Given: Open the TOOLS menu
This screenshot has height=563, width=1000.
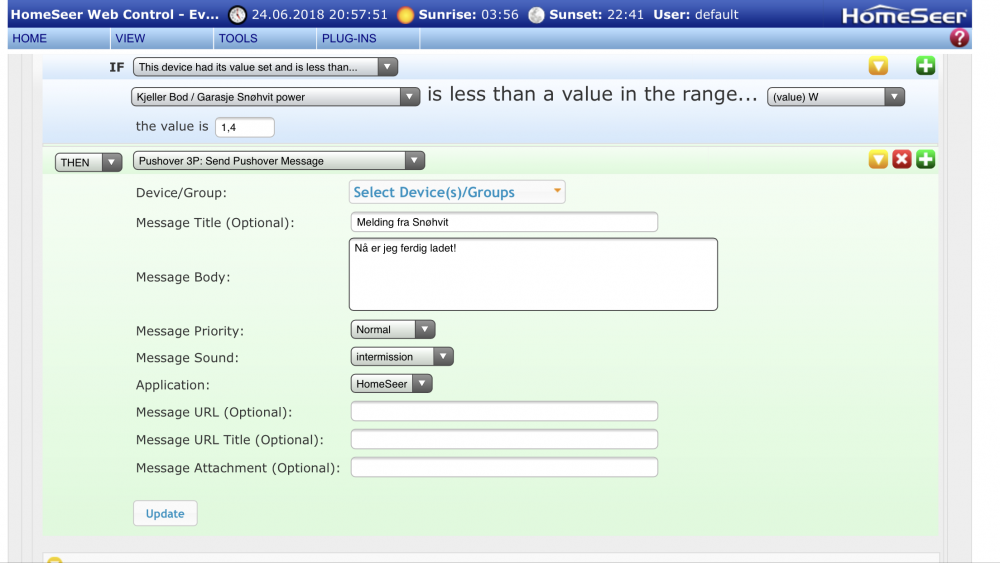Looking at the screenshot, I should pos(238,38).
